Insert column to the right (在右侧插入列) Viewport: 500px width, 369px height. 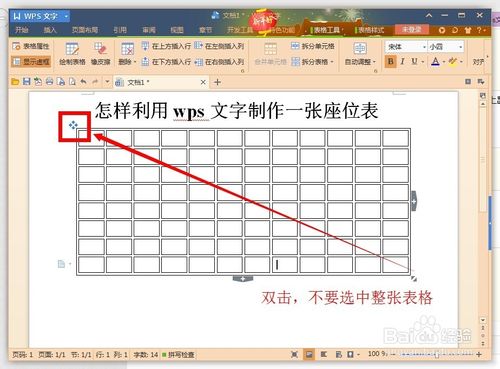click(219, 62)
